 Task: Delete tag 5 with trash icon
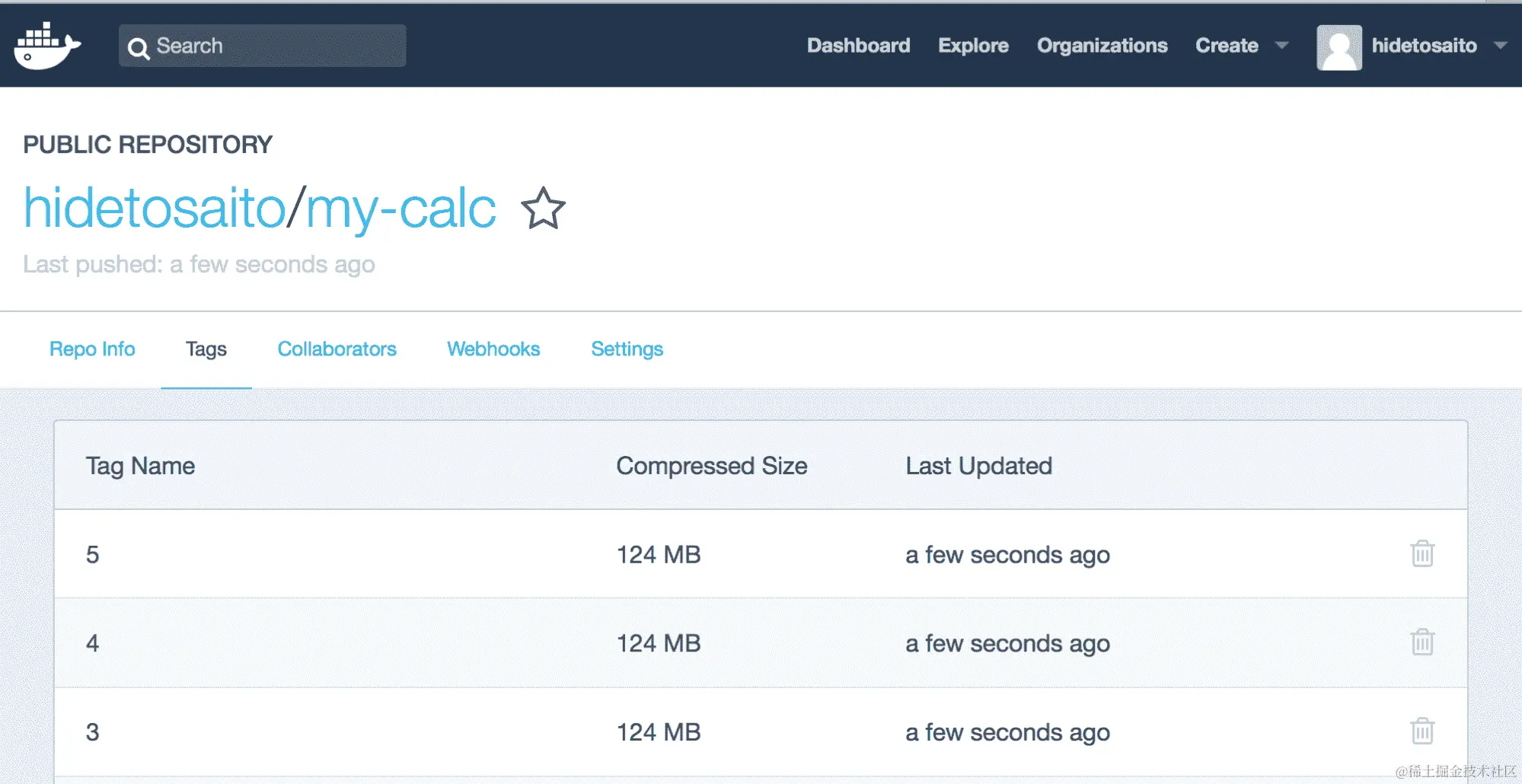[1421, 554]
